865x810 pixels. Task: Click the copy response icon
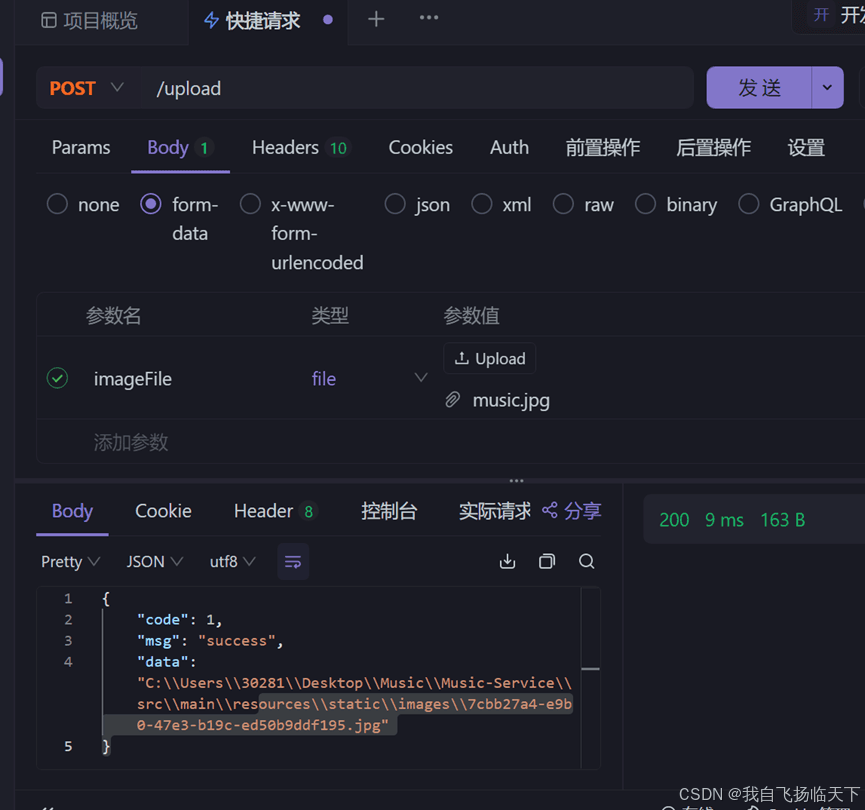point(547,561)
